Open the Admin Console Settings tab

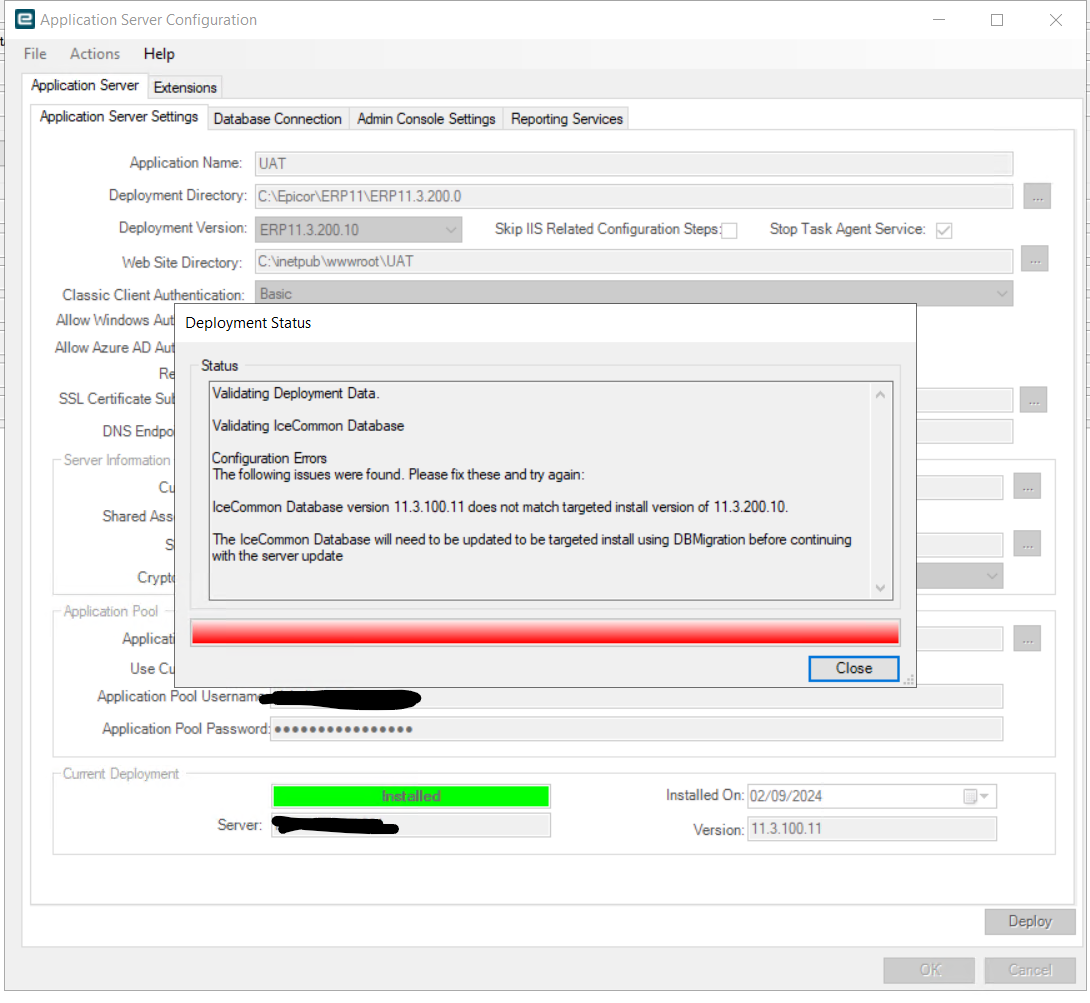(x=426, y=119)
